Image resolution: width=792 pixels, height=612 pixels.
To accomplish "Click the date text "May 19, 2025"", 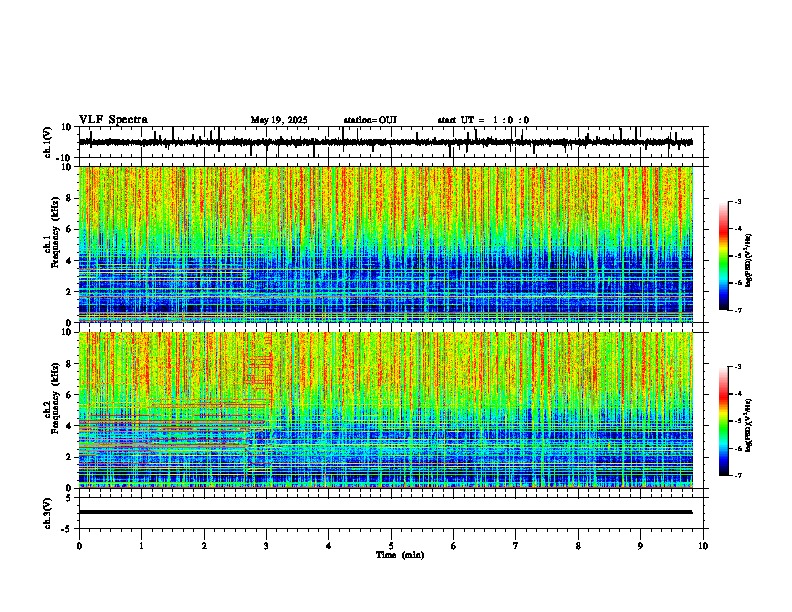I will (x=279, y=120).
